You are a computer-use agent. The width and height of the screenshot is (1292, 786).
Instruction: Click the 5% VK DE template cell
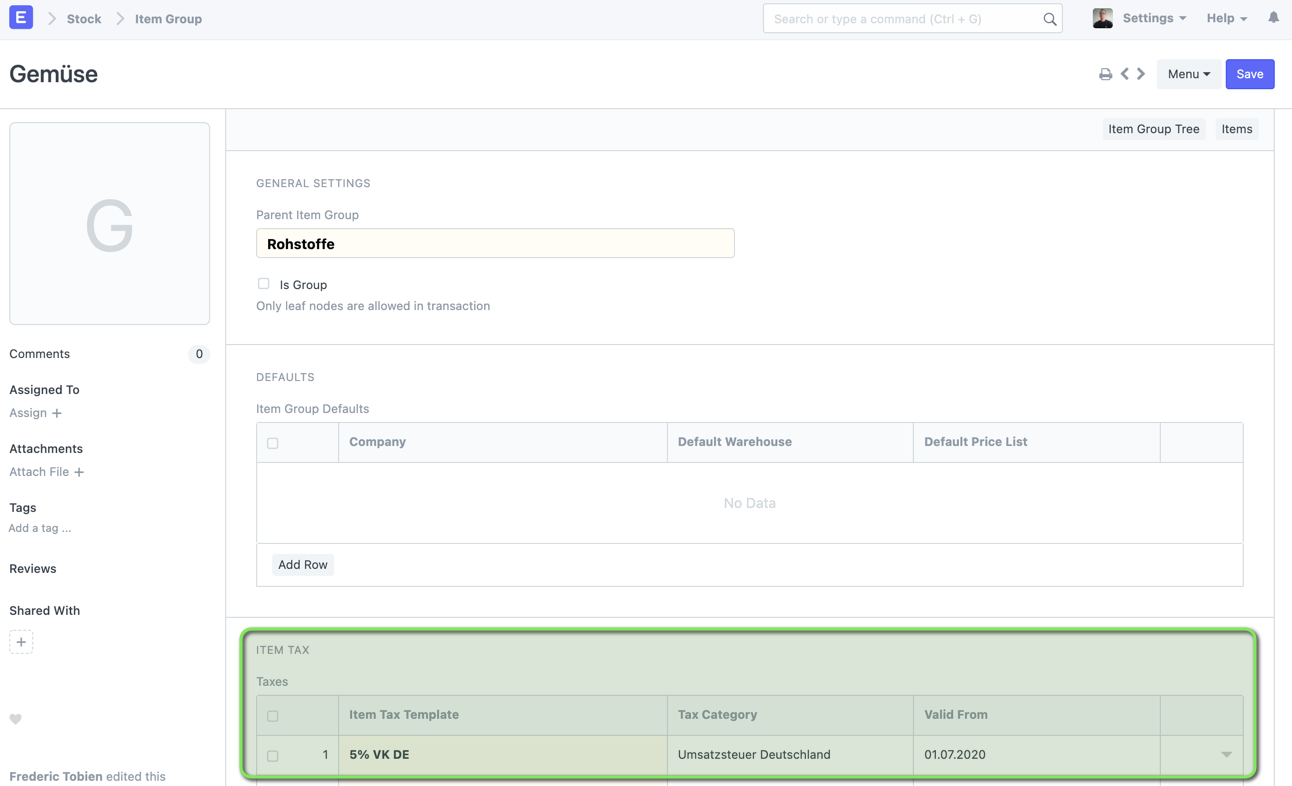pos(503,755)
